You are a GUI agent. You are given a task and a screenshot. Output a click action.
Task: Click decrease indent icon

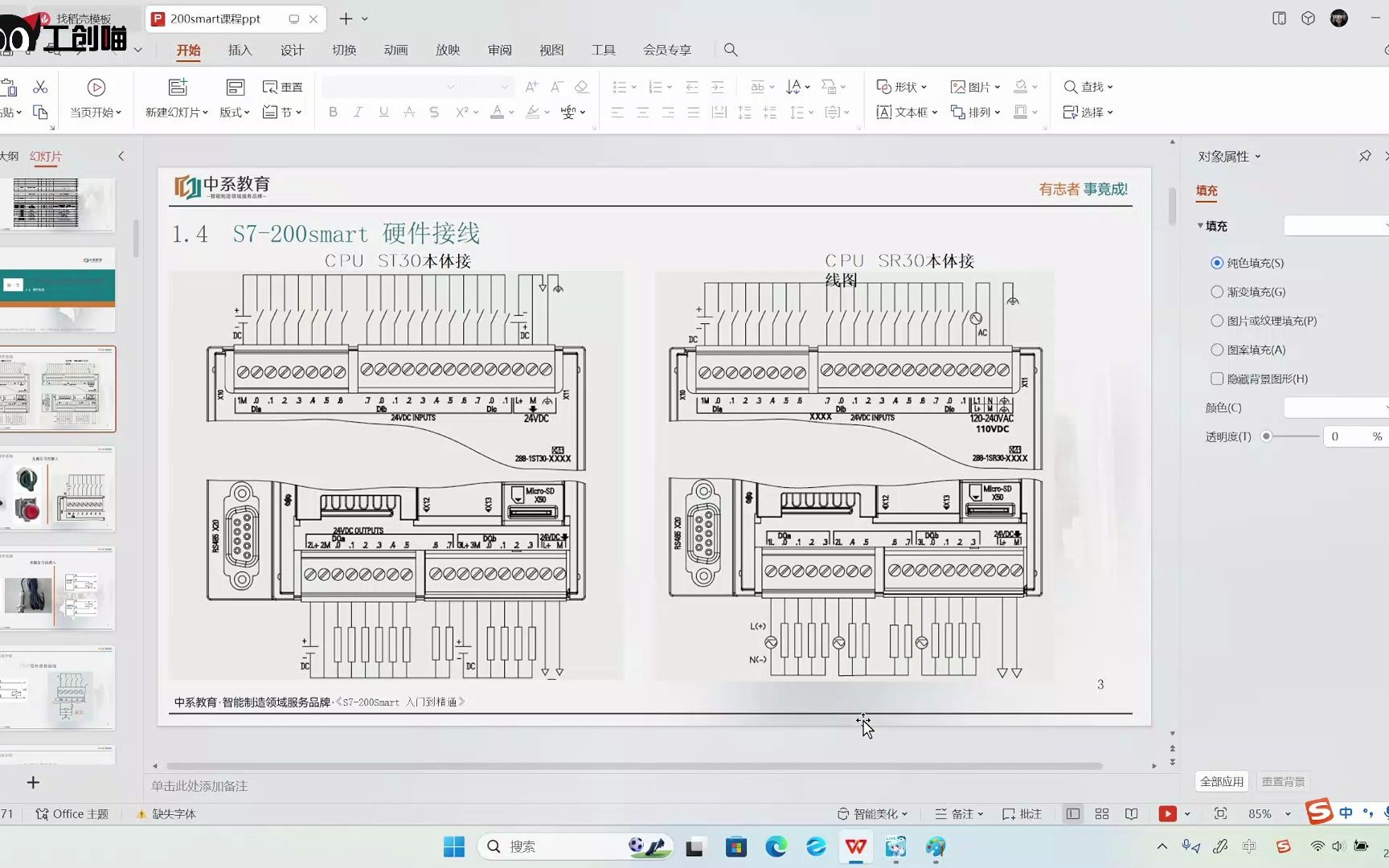click(x=692, y=87)
